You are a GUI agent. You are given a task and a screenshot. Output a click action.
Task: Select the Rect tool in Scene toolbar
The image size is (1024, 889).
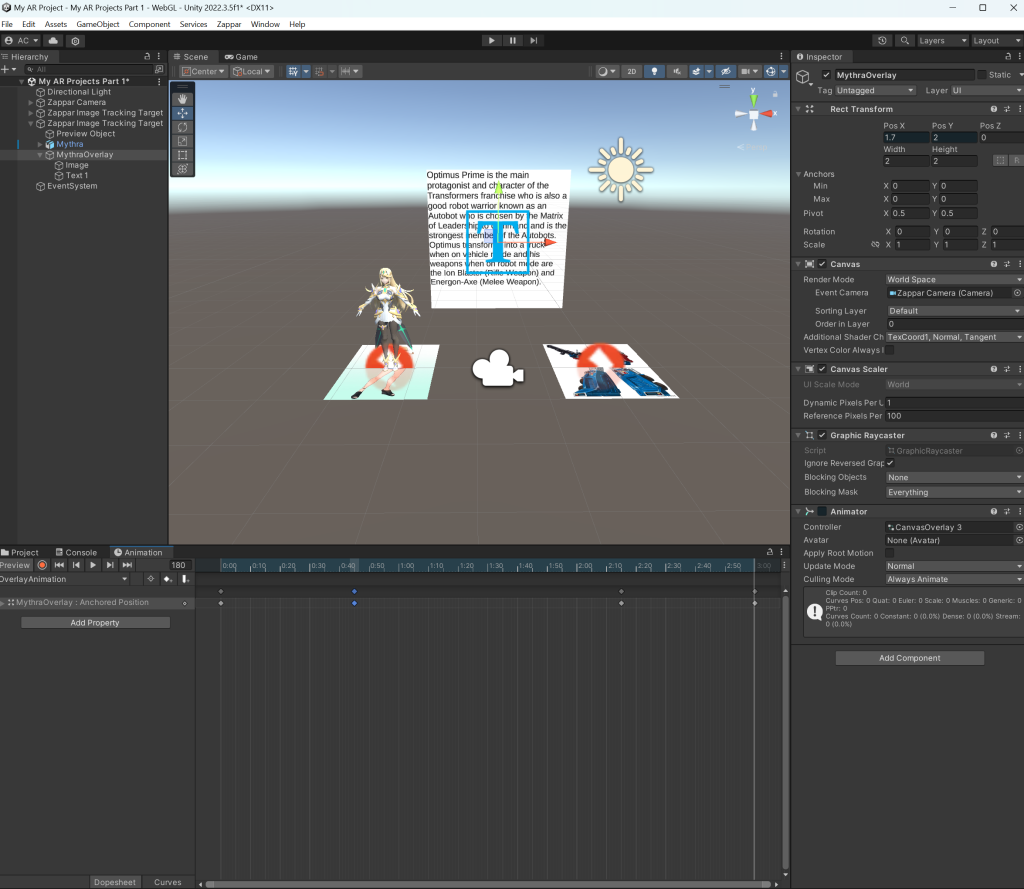(x=182, y=155)
